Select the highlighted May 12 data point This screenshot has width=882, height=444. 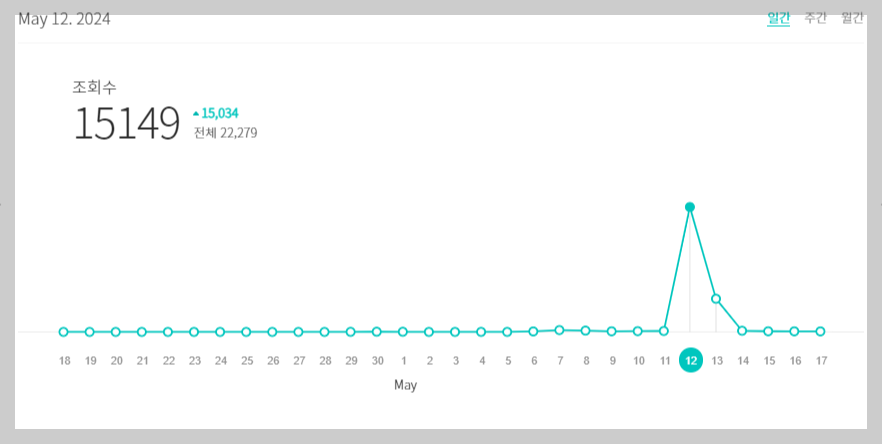pos(690,207)
